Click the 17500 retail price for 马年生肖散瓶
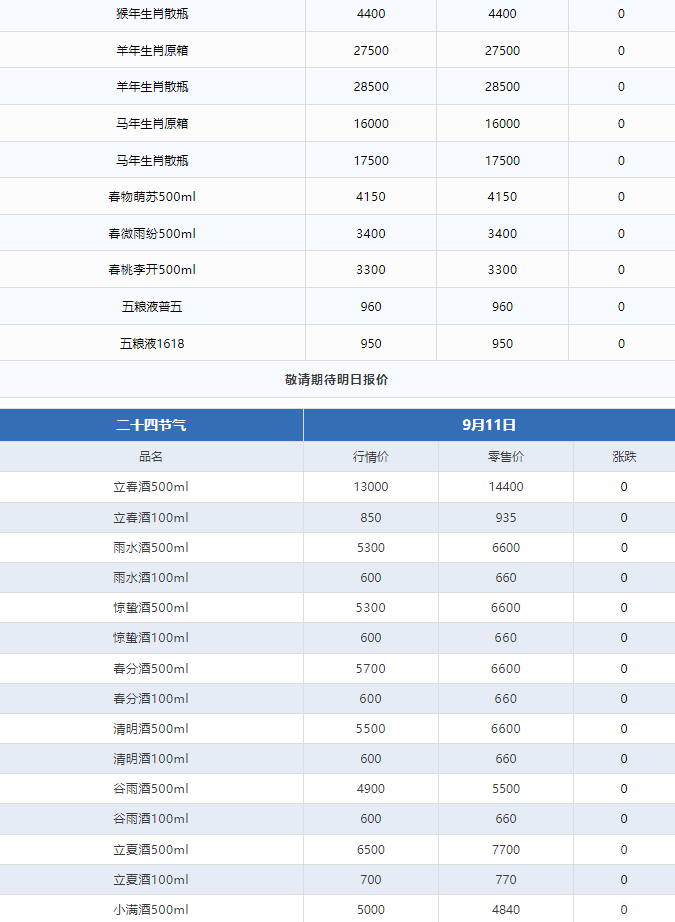 (x=503, y=161)
